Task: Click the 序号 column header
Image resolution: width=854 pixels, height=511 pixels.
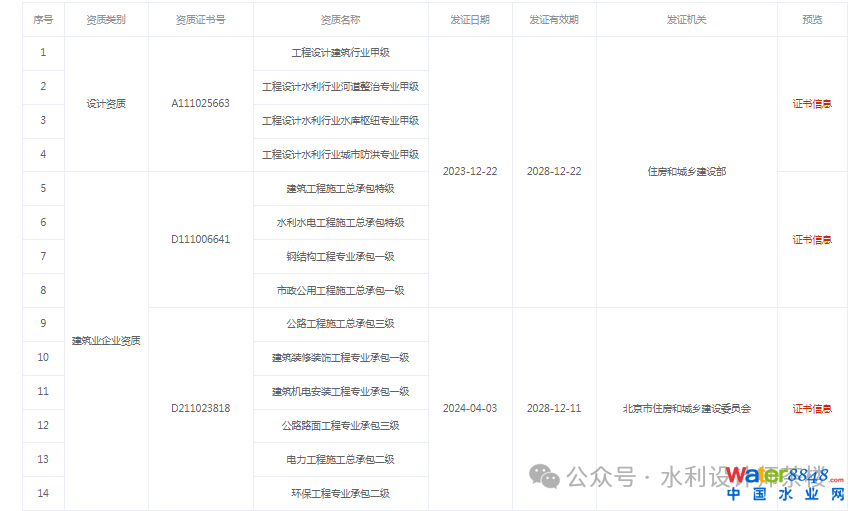Action: (x=43, y=19)
